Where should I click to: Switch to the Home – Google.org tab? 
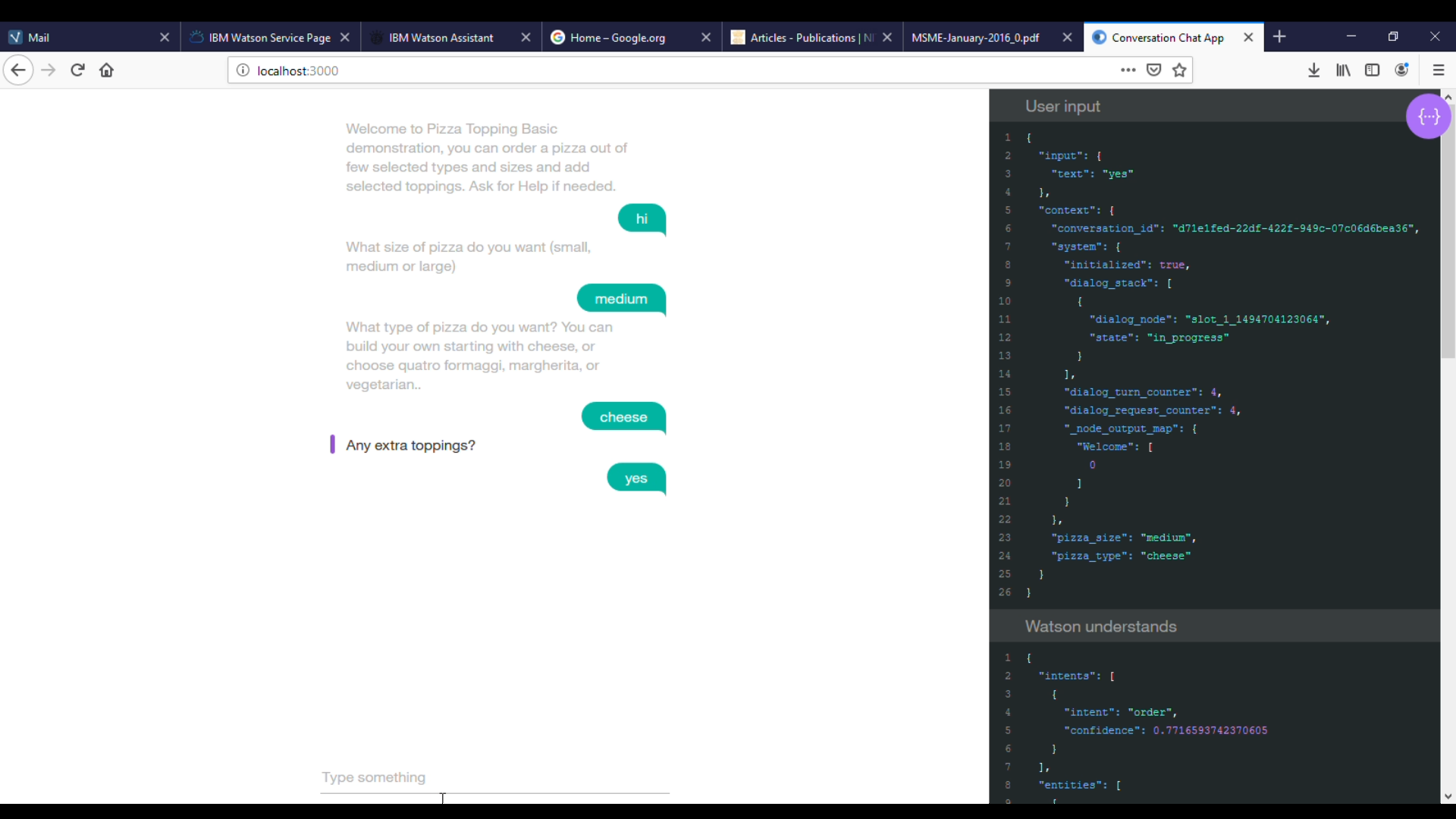pos(617,38)
